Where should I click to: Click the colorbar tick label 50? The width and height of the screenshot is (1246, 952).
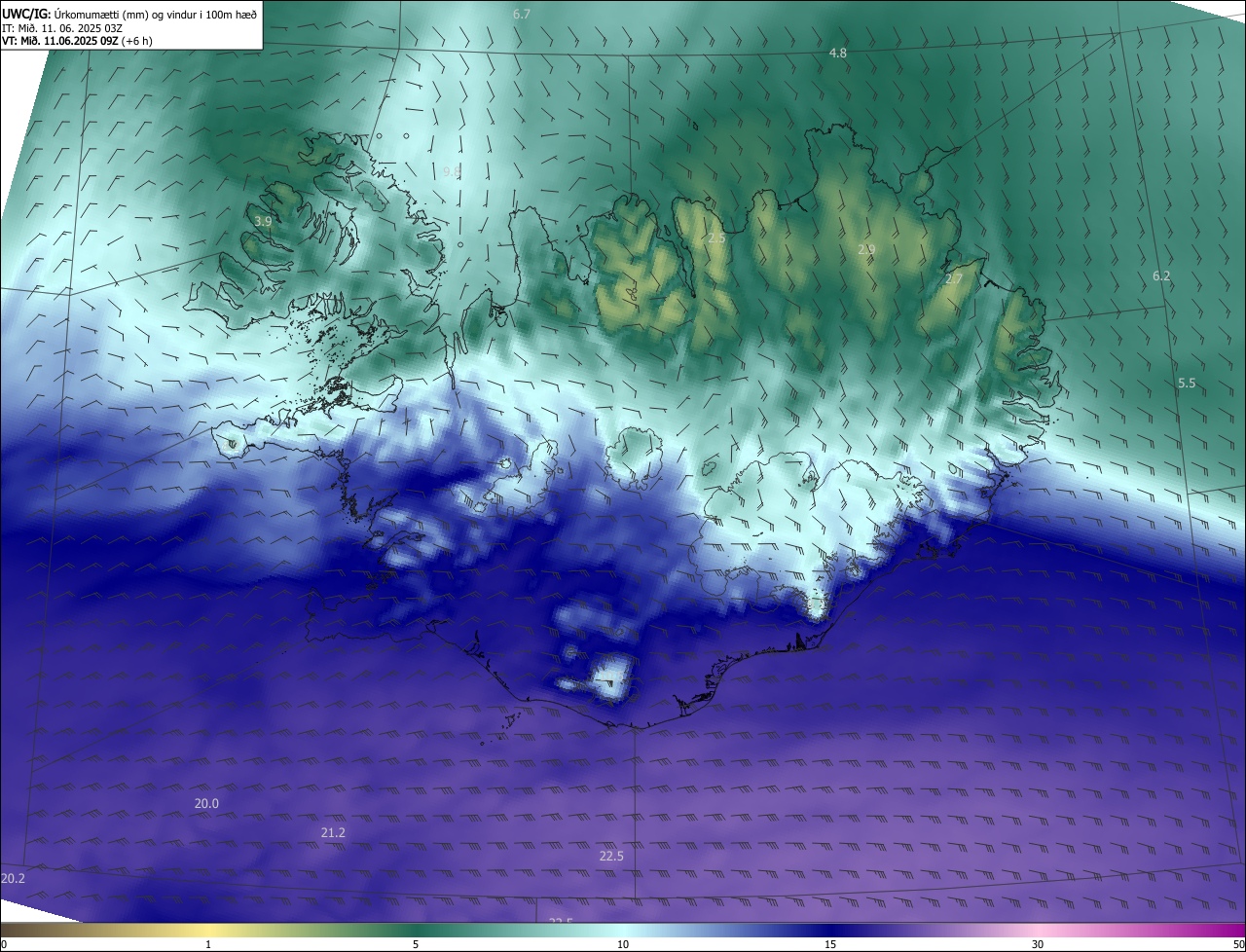coord(1238,945)
